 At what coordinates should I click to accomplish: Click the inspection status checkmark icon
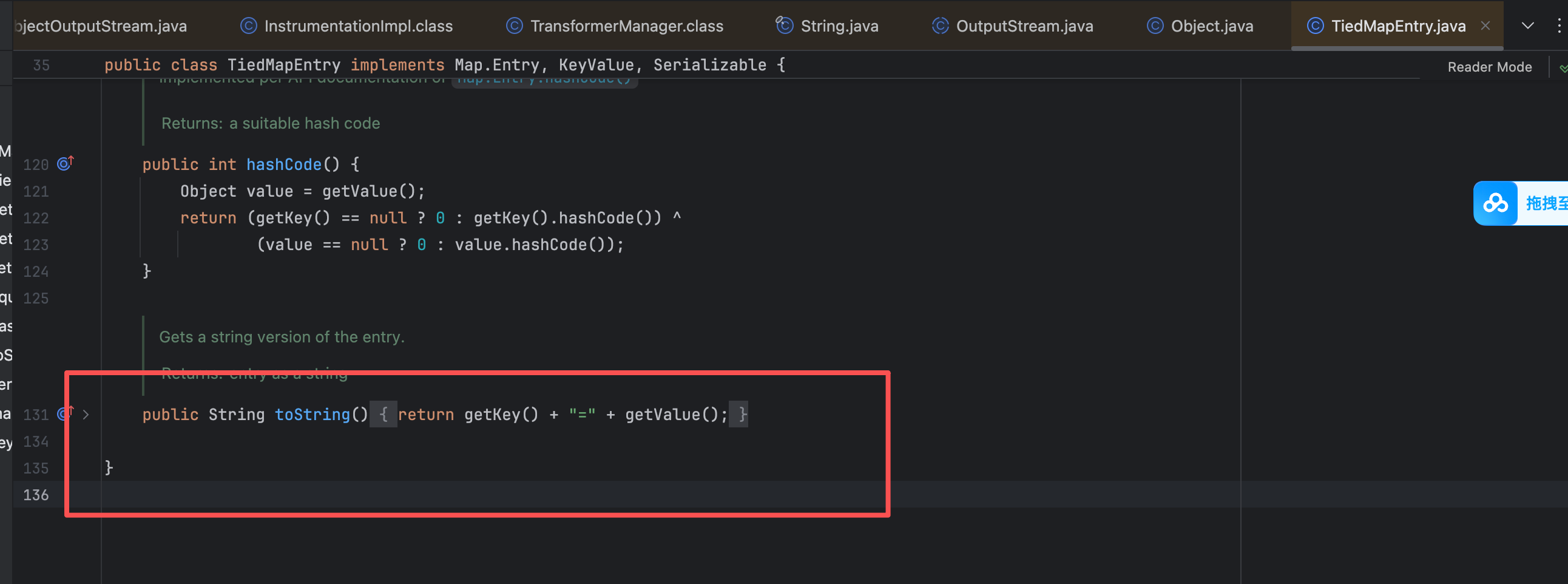click(1563, 67)
